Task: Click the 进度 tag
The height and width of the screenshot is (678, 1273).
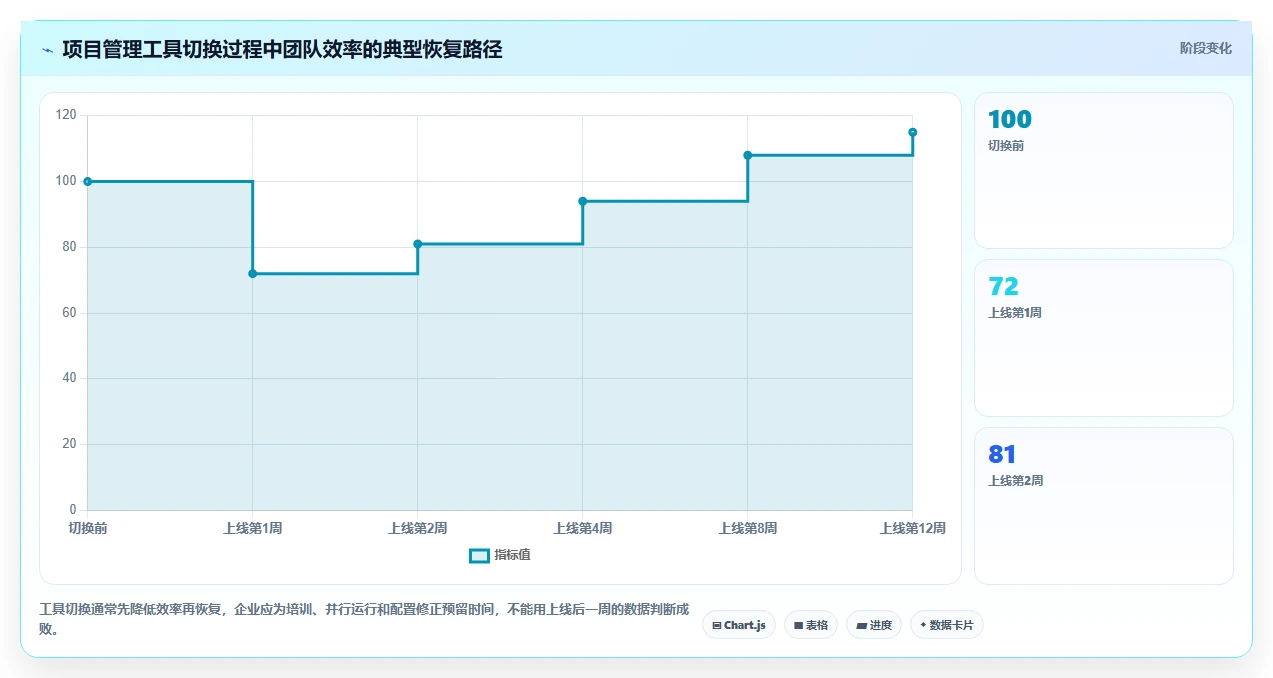Action: tap(874, 625)
